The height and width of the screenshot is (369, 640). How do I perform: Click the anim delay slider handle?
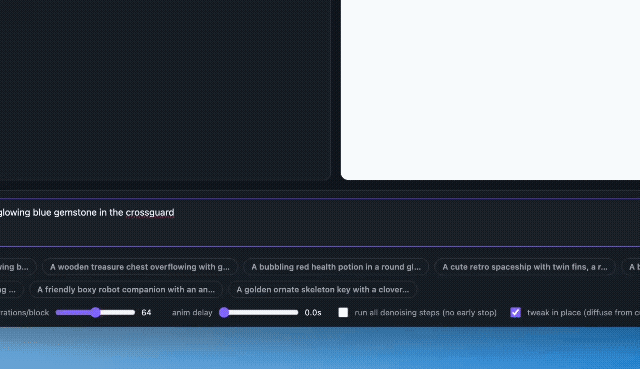point(224,313)
